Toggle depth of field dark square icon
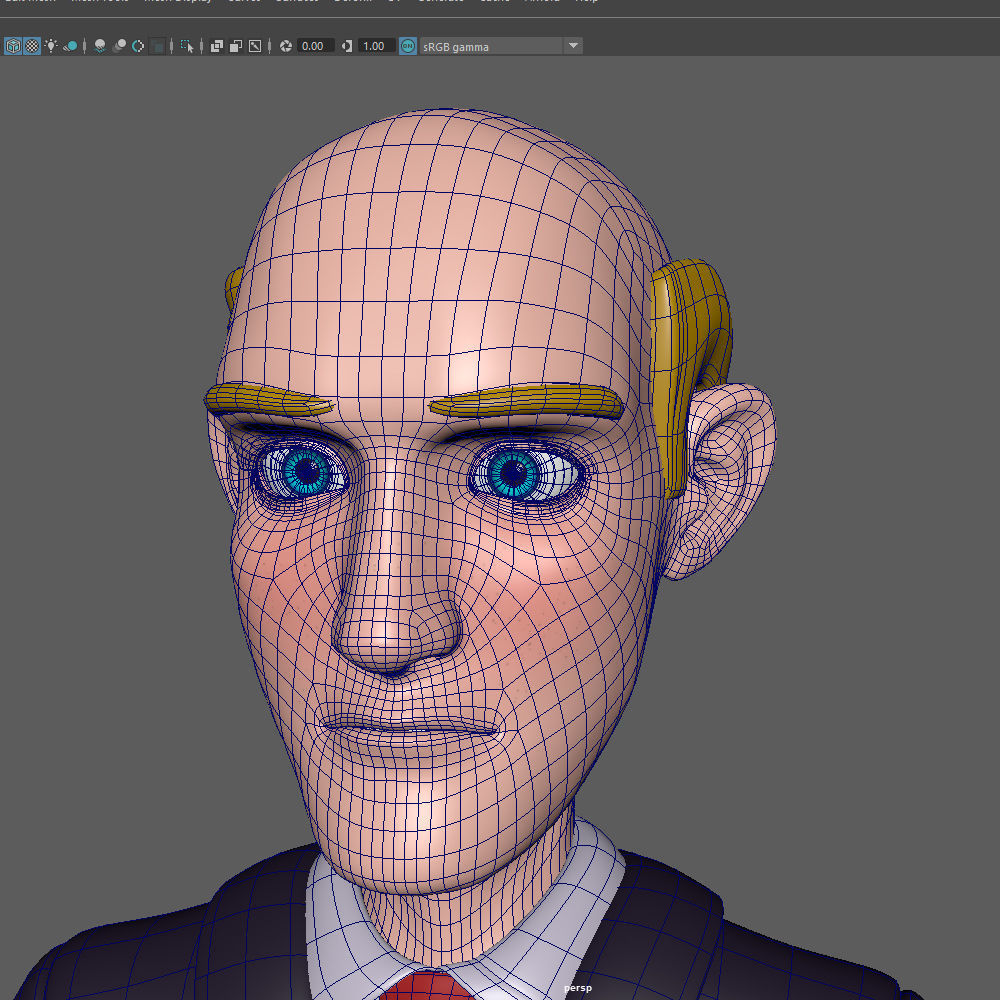 coord(157,46)
